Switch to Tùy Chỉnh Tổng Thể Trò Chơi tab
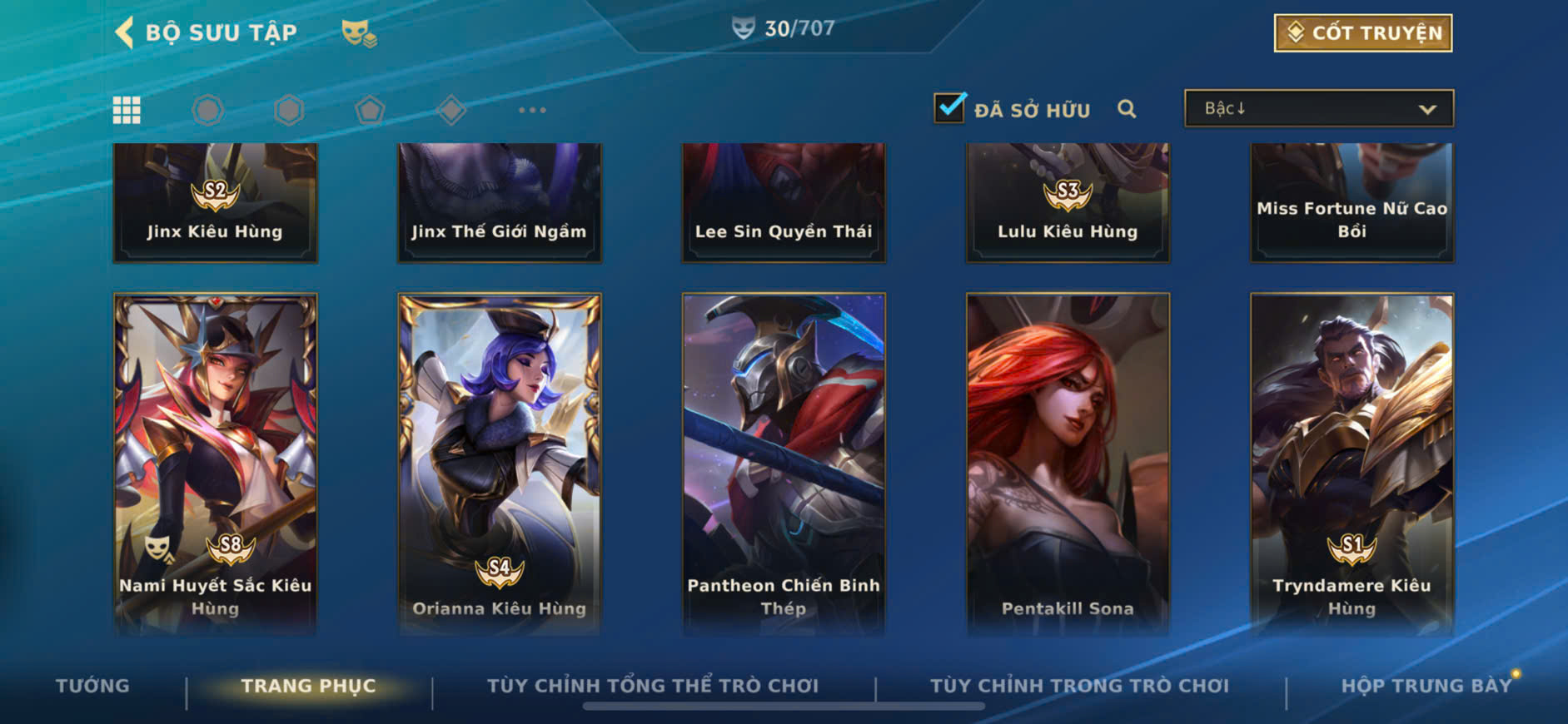Viewport: 1568px width, 724px height. pyautogui.click(x=653, y=686)
